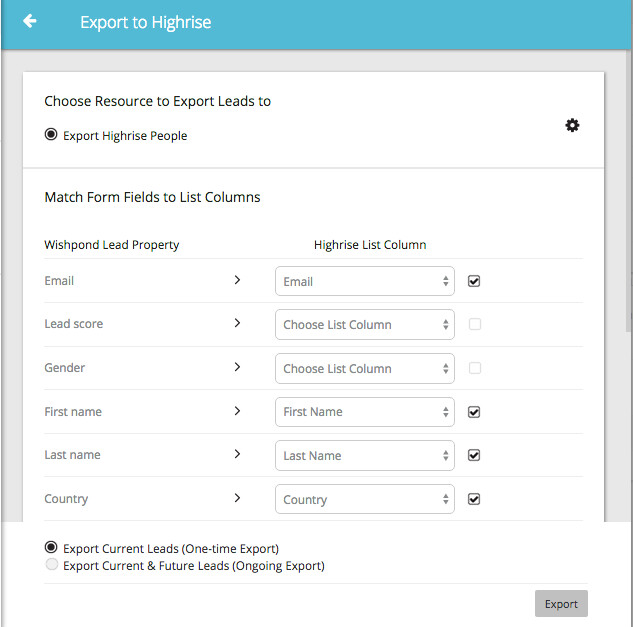This screenshot has width=633, height=627.
Task: Click Choose Resource to Export Leads to heading
Action: (x=157, y=101)
